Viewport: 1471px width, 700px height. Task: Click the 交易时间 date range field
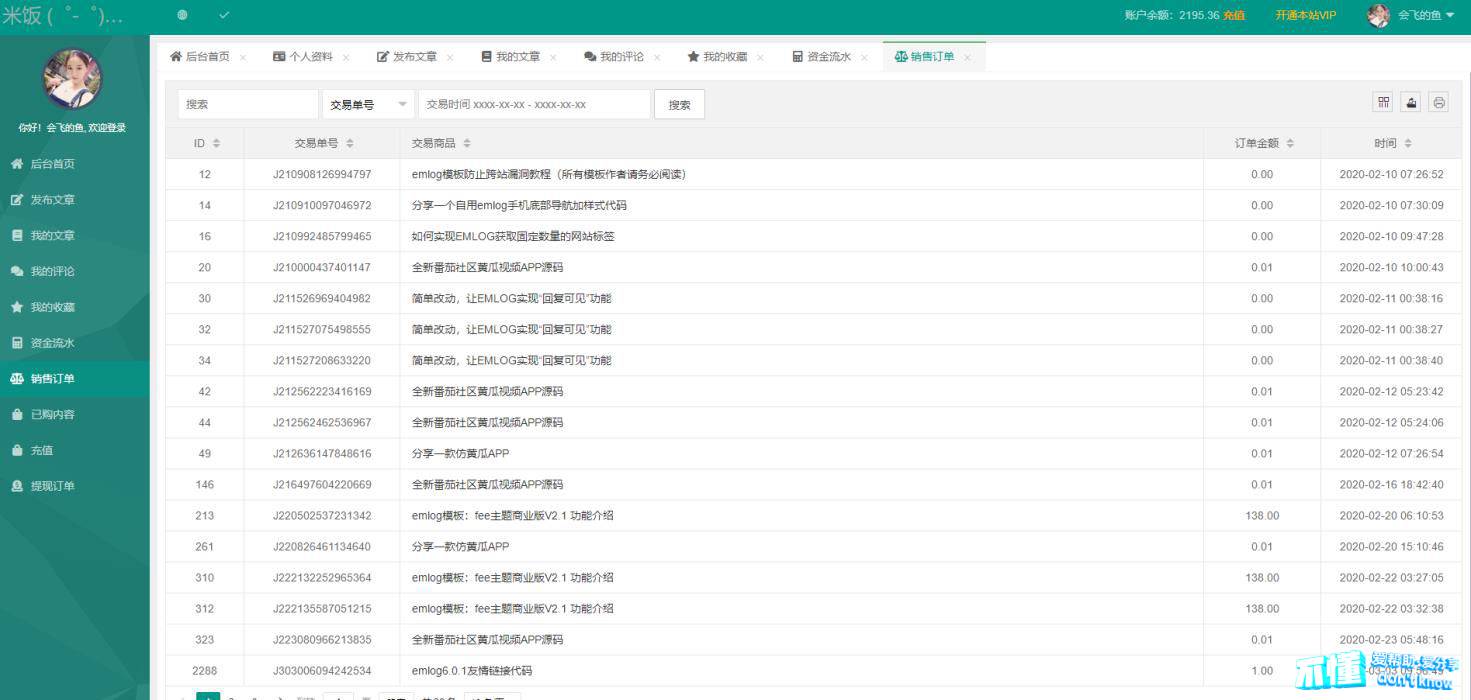pyautogui.click(x=534, y=104)
